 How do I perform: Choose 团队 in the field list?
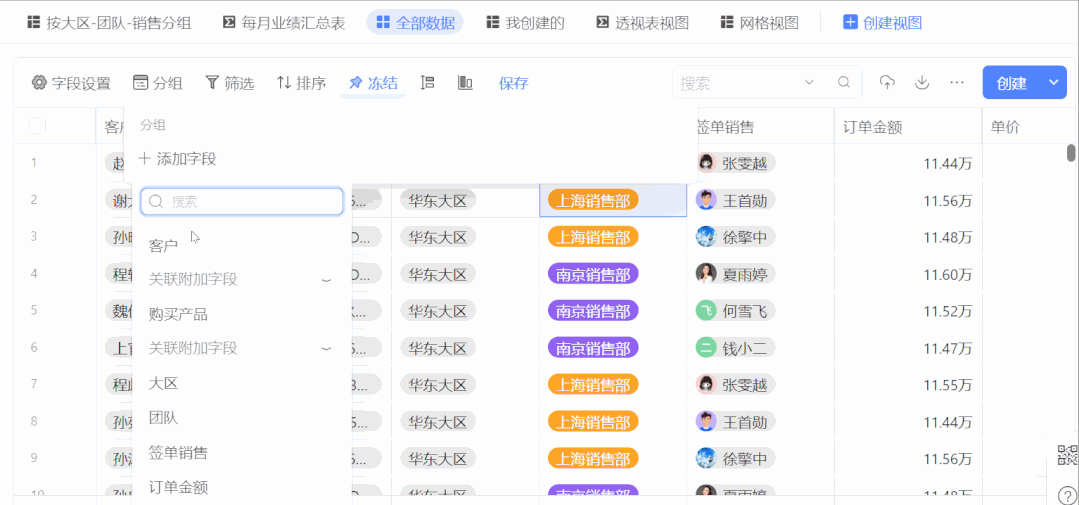pyautogui.click(x=163, y=418)
